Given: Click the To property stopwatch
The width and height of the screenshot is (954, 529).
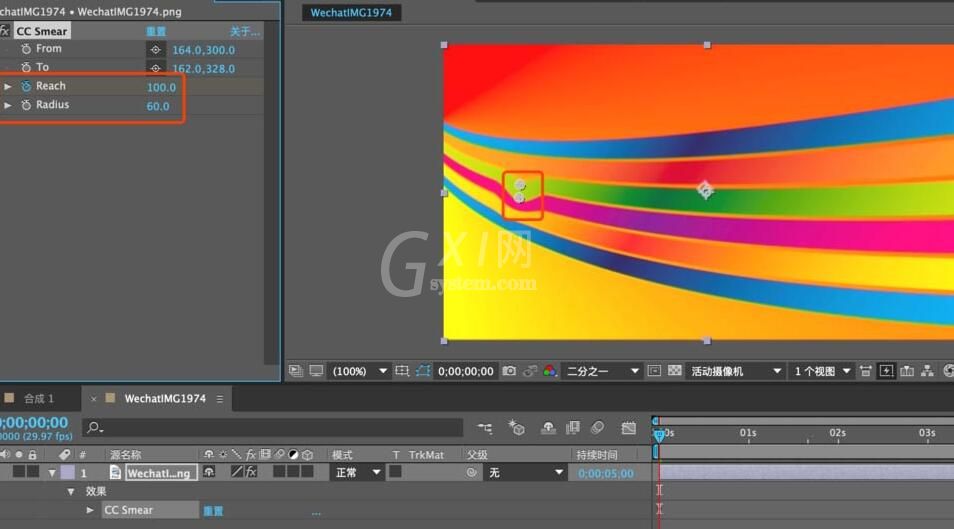Looking at the screenshot, I should pyautogui.click(x=26, y=68).
